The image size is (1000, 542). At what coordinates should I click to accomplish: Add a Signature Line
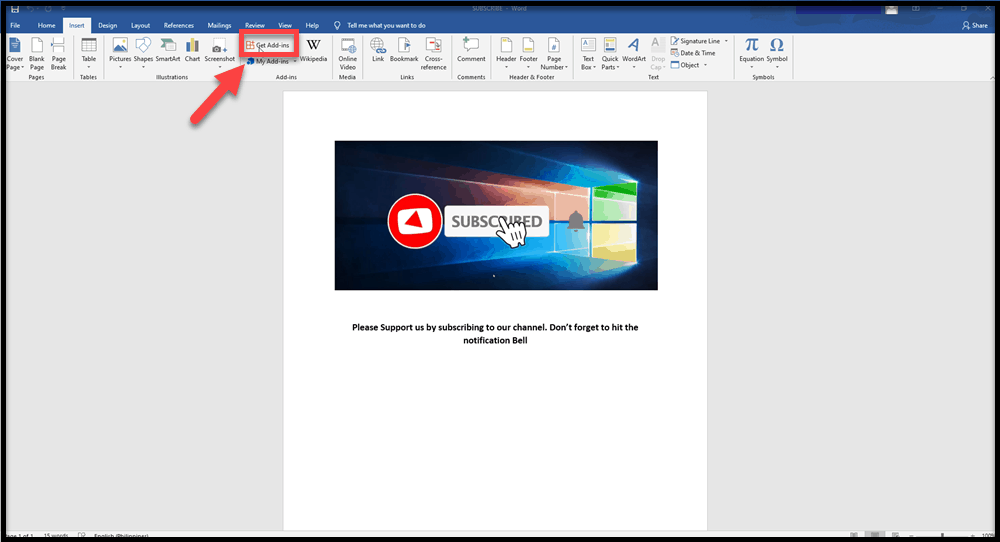(695, 41)
